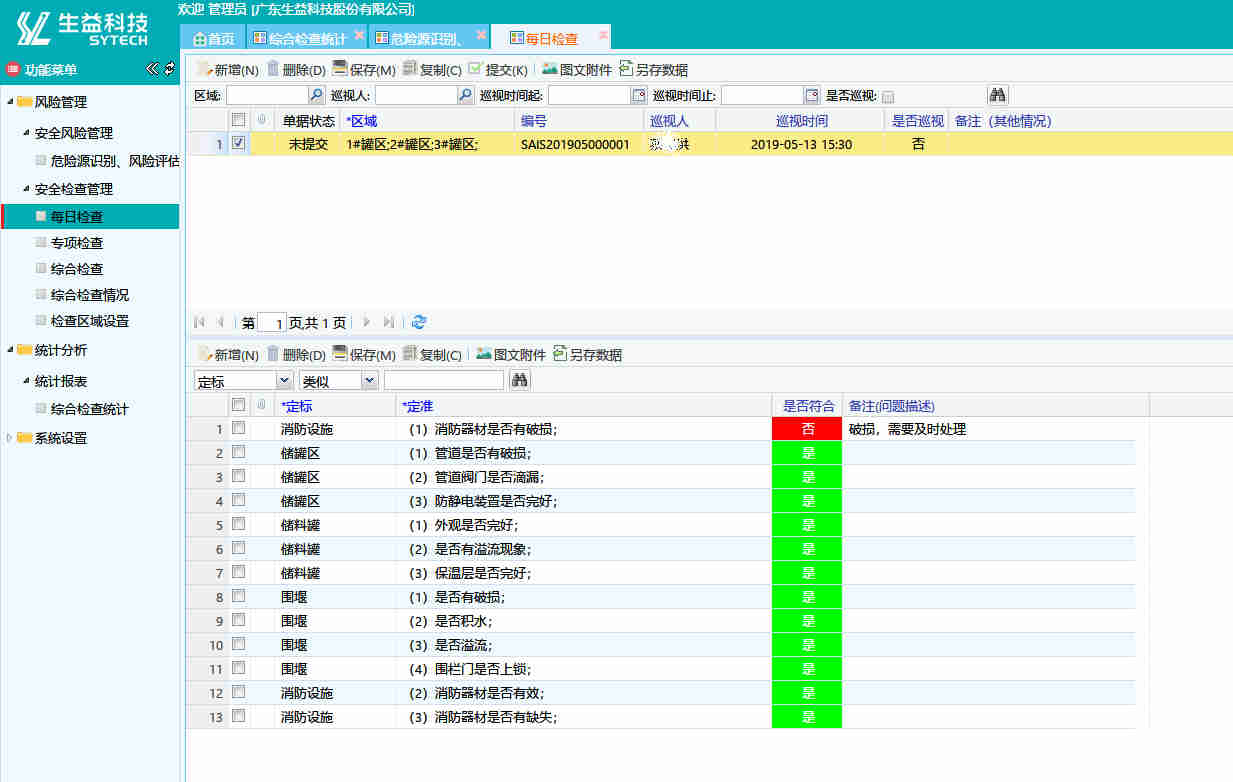
Task: Click the green 是 cell for 围栏门是否上锁
Action: point(808,669)
